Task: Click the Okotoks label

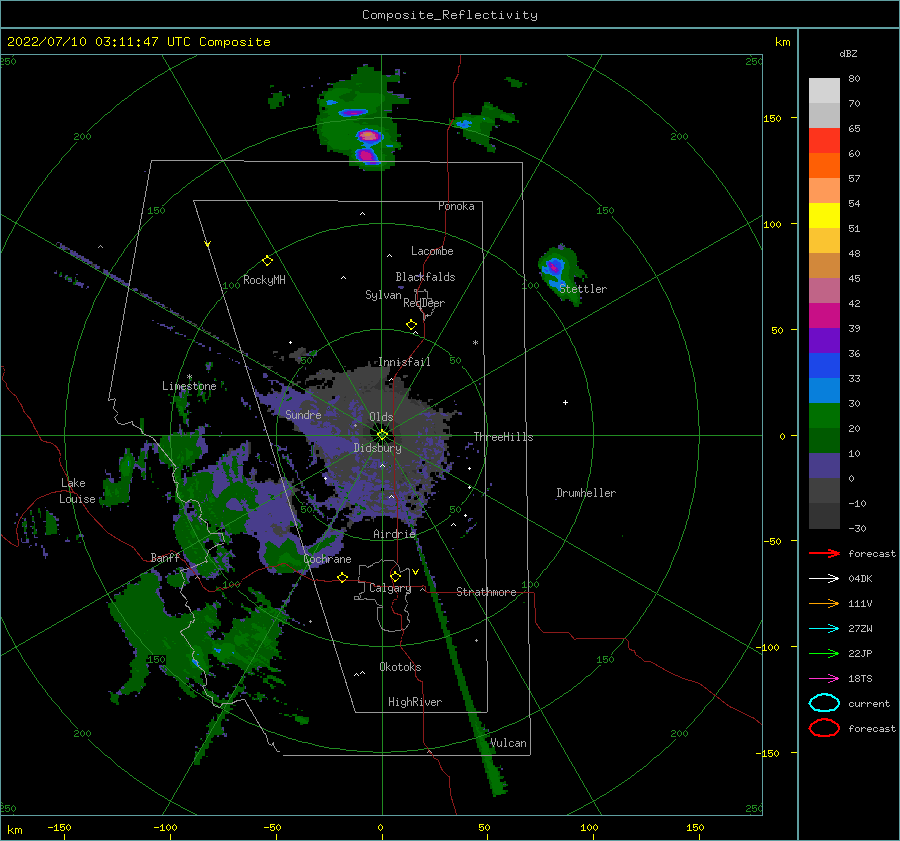Action: click(x=401, y=667)
